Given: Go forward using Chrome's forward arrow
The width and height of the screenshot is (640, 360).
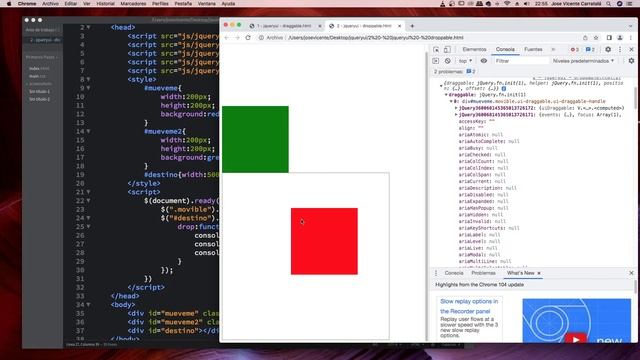Looking at the screenshot, I should [237, 38].
